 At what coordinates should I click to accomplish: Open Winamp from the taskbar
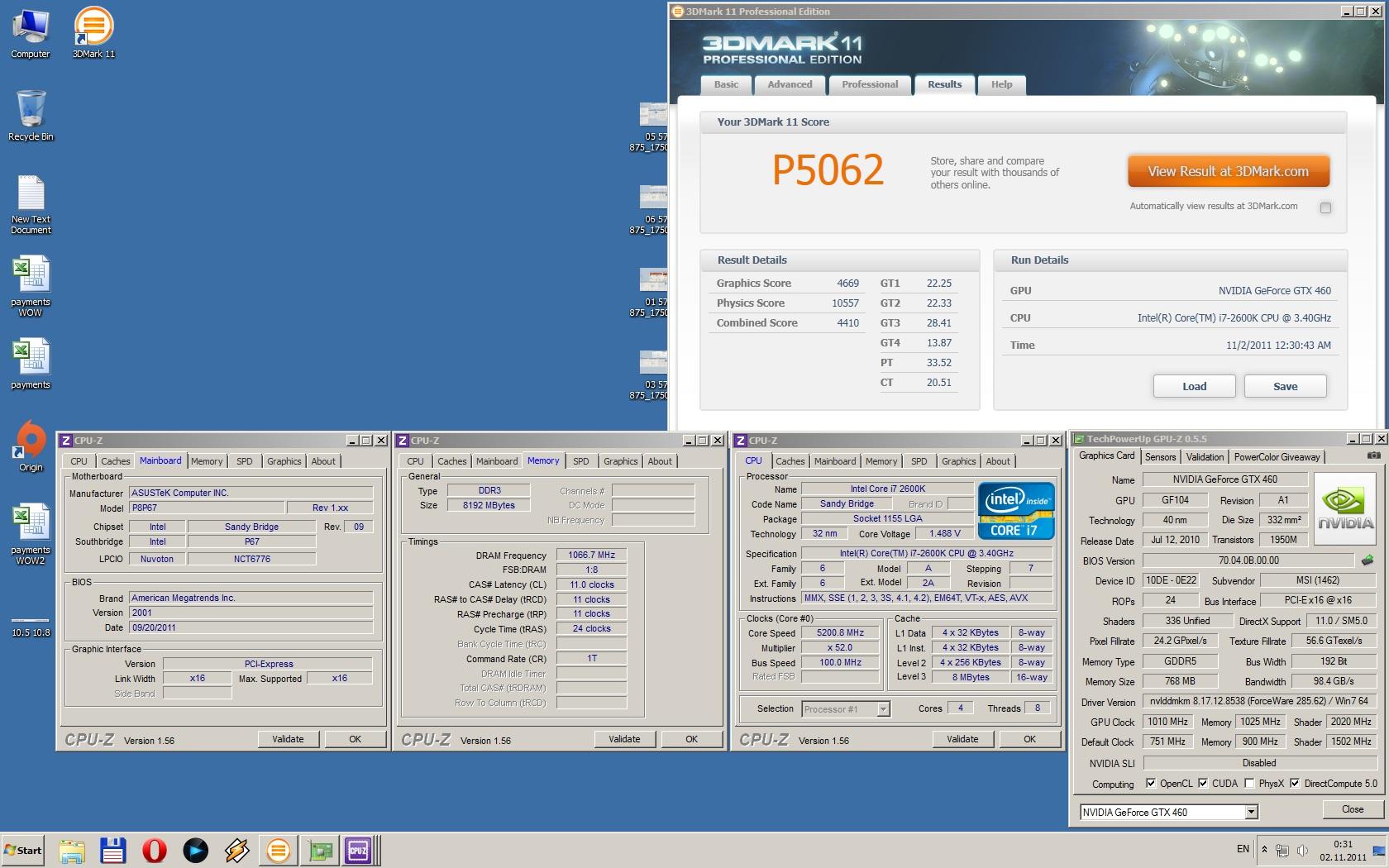point(237,850)
